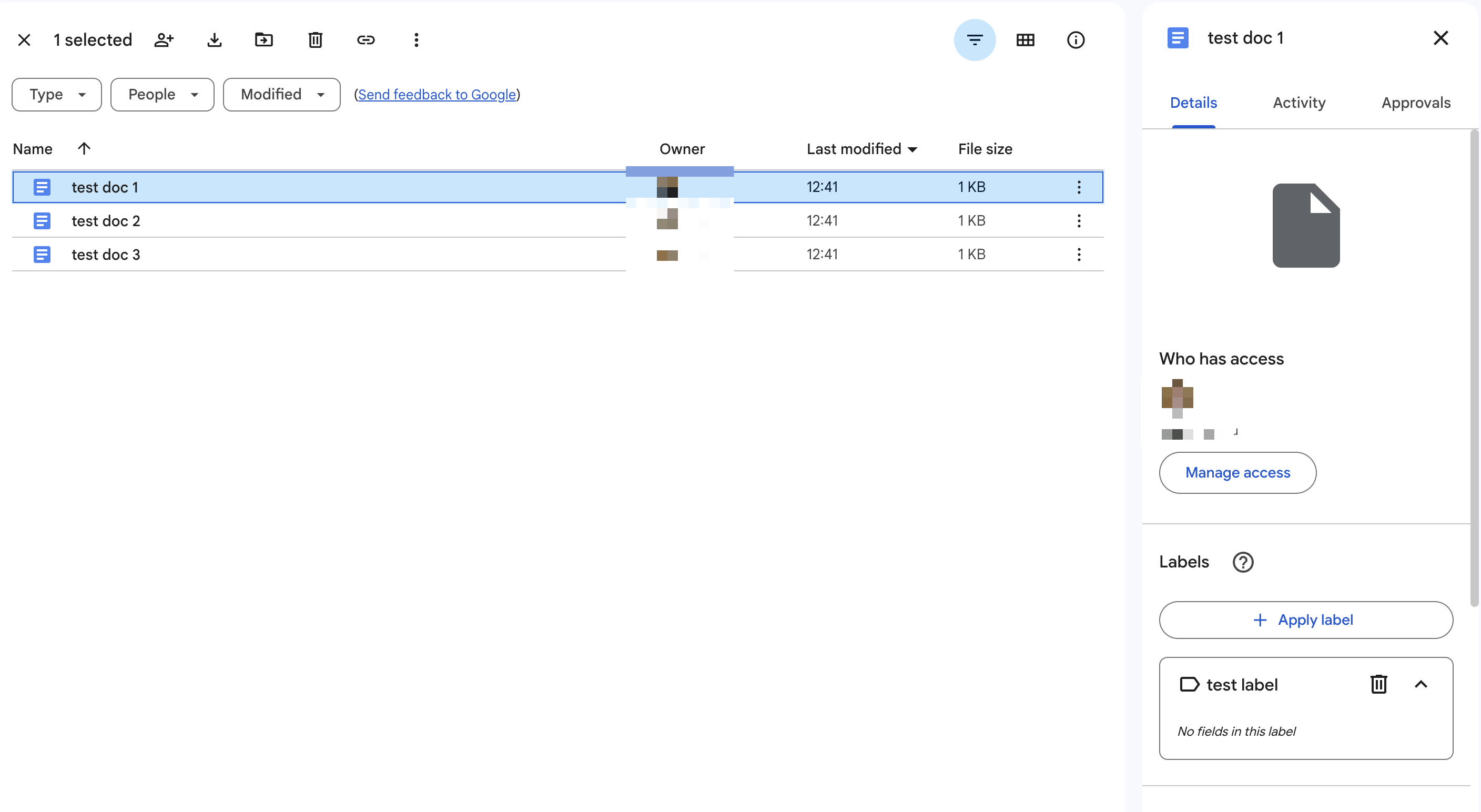This screenshot has height=812, width=1481.
Task: Switch to the Activity tab
Action: click(1299, 103)
